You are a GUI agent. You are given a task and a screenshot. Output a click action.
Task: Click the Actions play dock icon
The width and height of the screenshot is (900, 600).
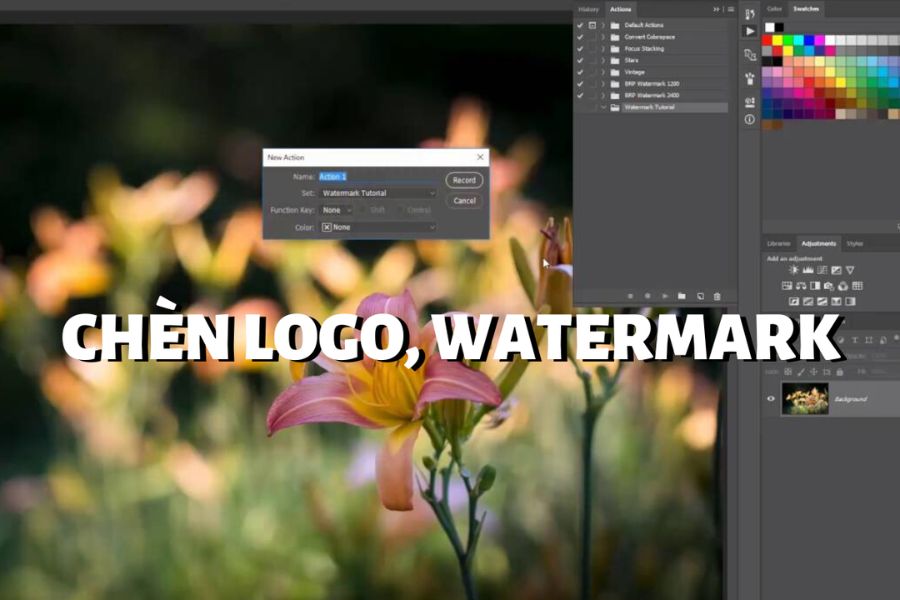tap(750, 31)
